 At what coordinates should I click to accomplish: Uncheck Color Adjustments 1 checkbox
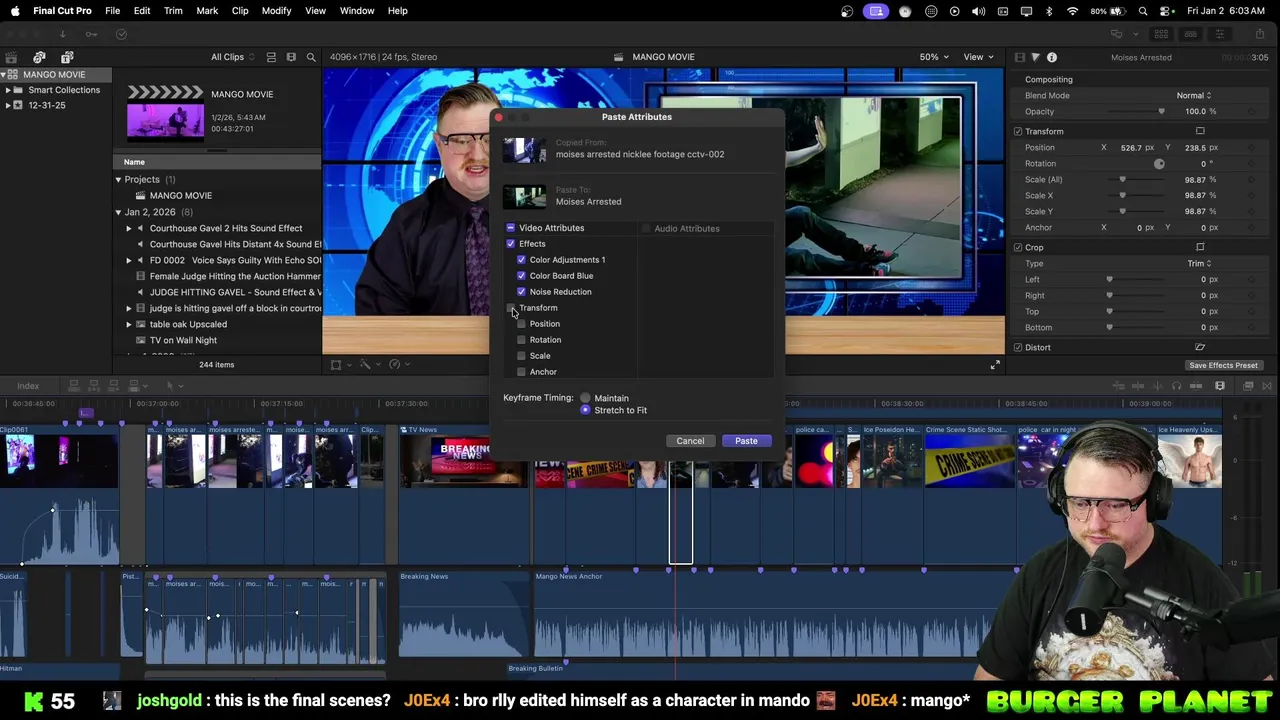click(x=521, y=260)
